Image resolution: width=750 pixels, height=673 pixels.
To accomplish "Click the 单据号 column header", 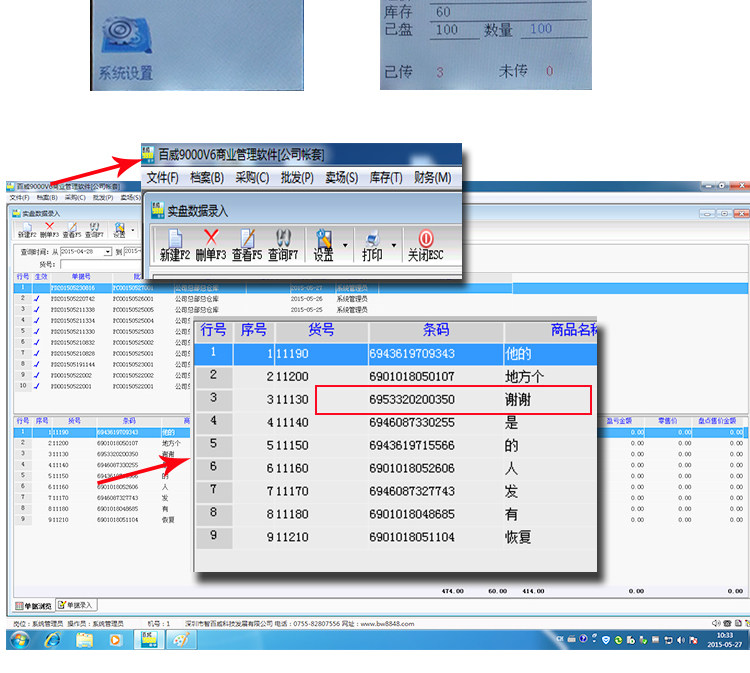I will pyautogui.click(x=81, y=276).
